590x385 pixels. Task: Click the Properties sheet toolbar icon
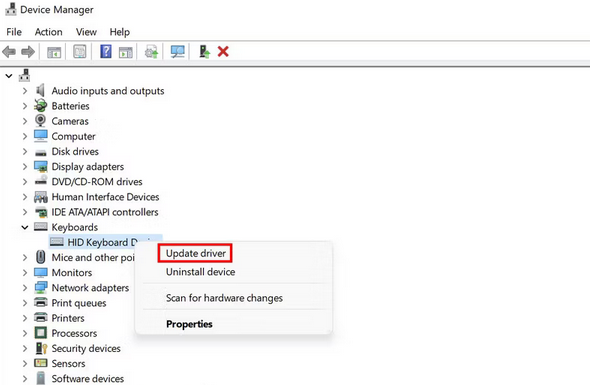[80, 52]
